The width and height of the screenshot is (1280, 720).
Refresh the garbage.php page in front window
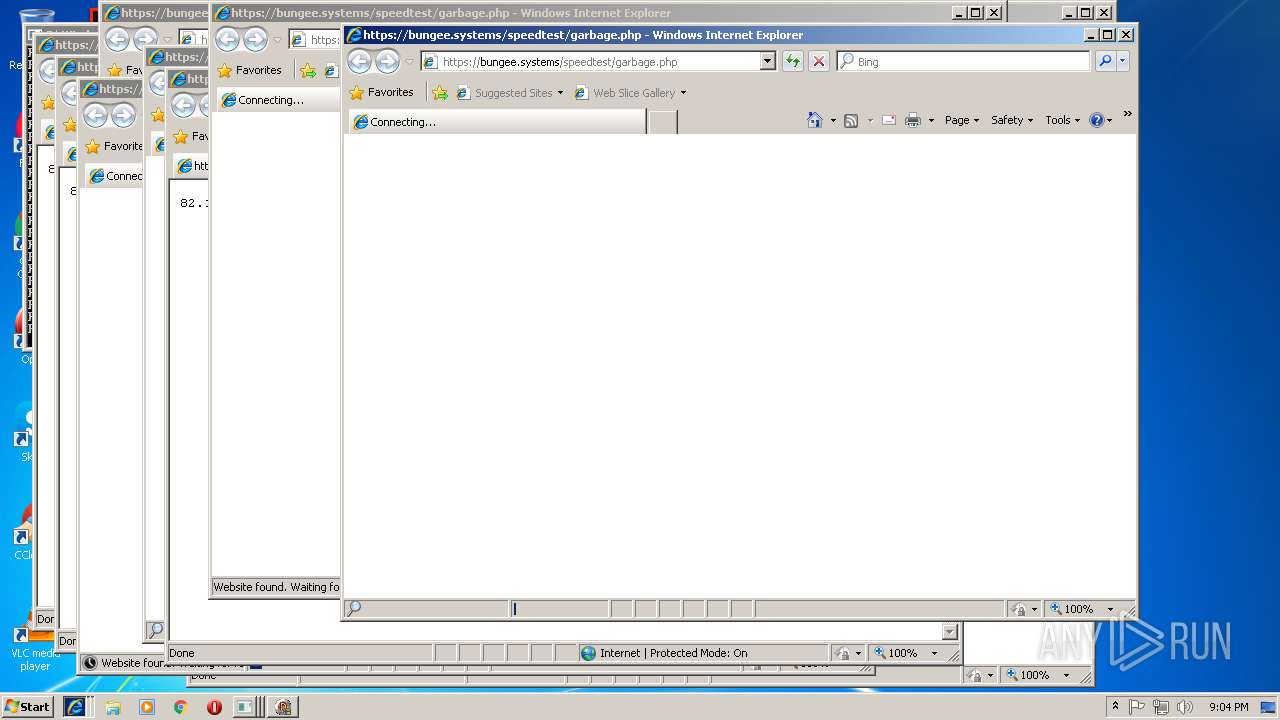coord(793,62)
